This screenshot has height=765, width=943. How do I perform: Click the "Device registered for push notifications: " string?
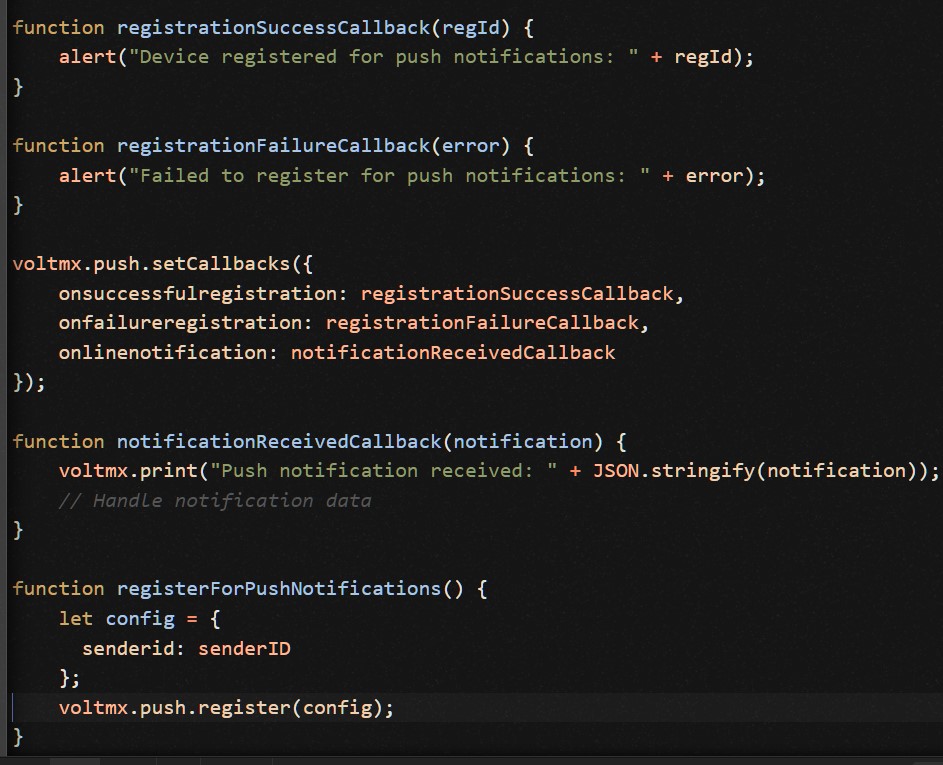pos(384,57)
